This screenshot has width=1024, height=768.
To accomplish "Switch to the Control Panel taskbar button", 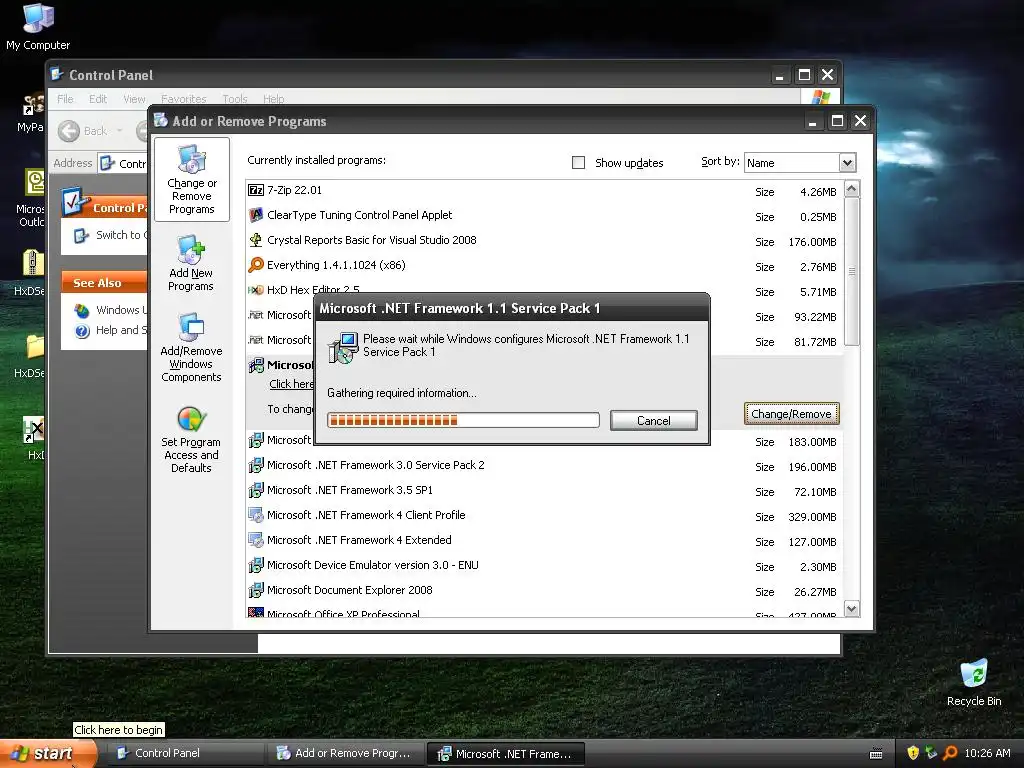I will (x=186, y=753).
